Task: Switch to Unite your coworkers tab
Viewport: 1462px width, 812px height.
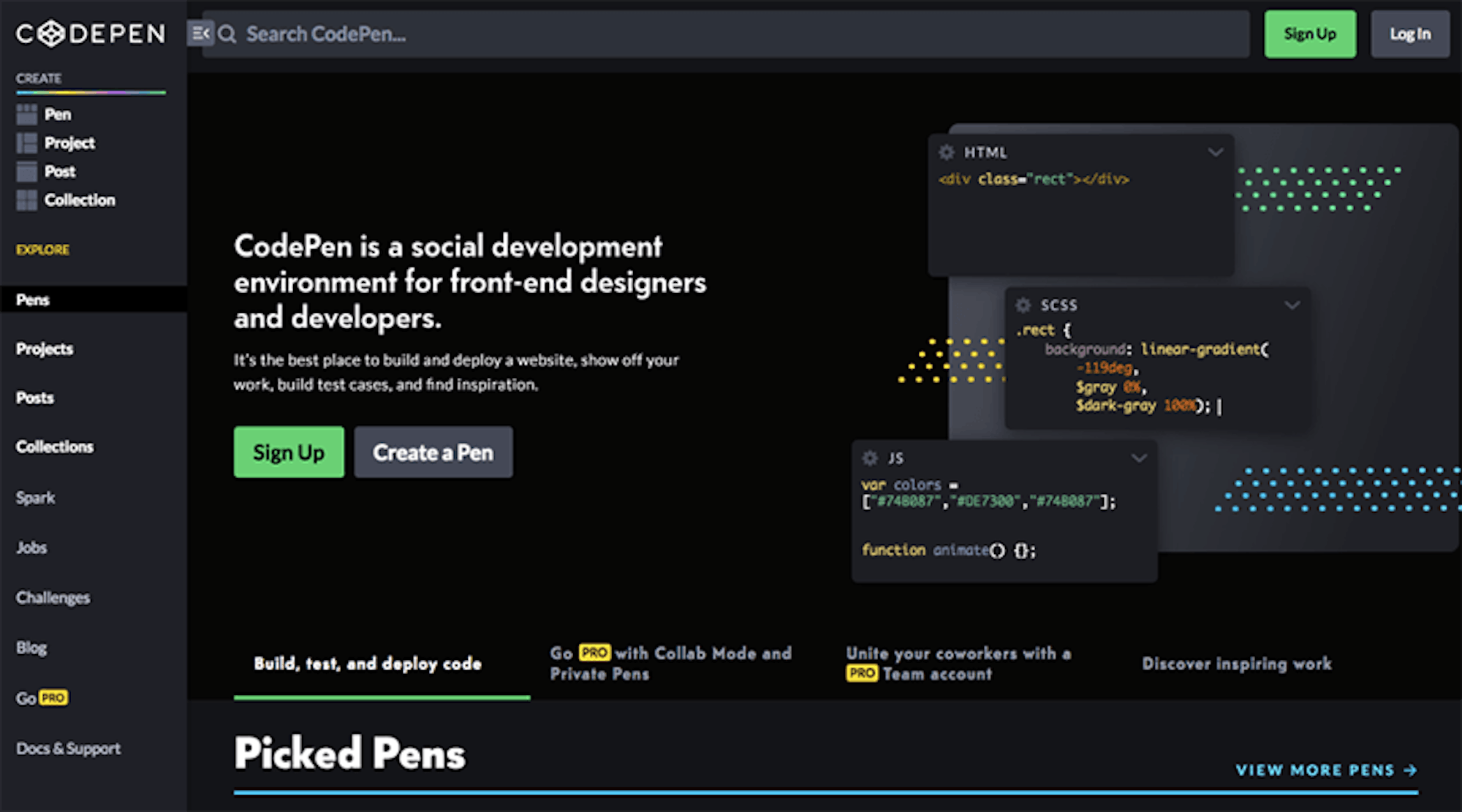Action: coord(958,664)
